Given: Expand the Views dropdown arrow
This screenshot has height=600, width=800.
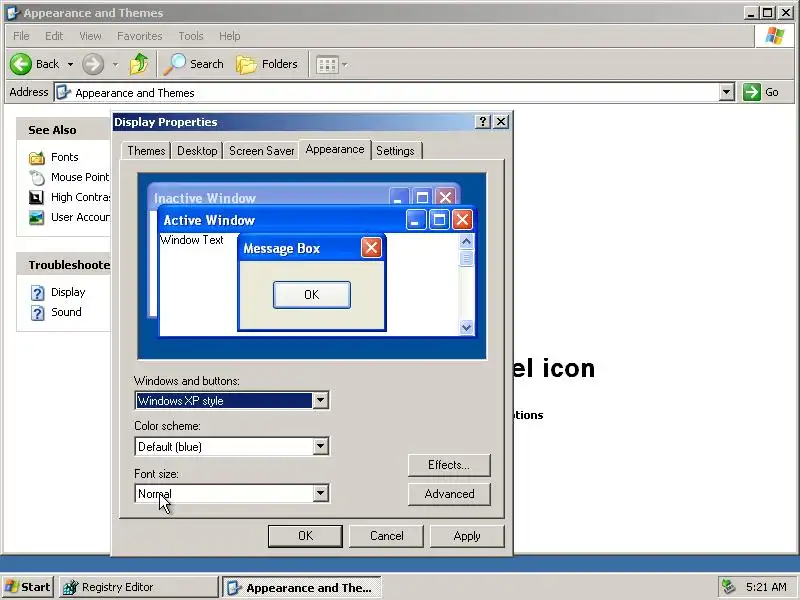Looking at the screenshot, I should point(344,65).
